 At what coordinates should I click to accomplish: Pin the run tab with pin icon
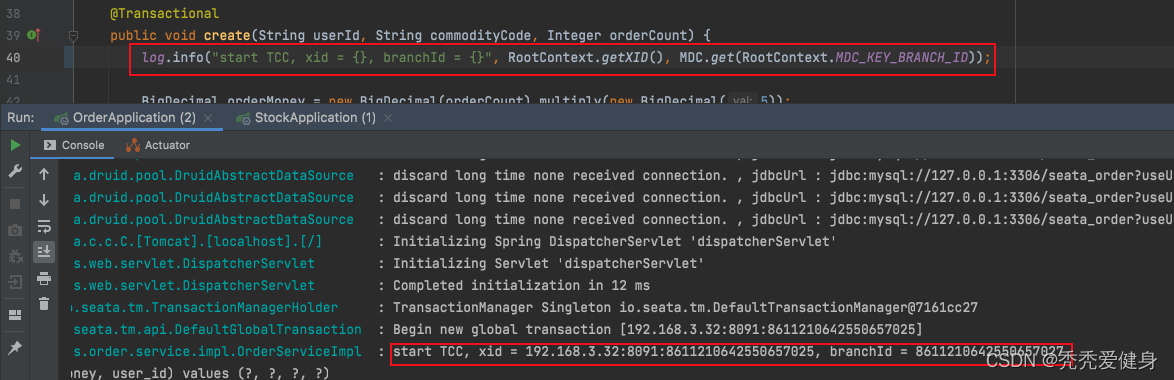pos(15,349)
